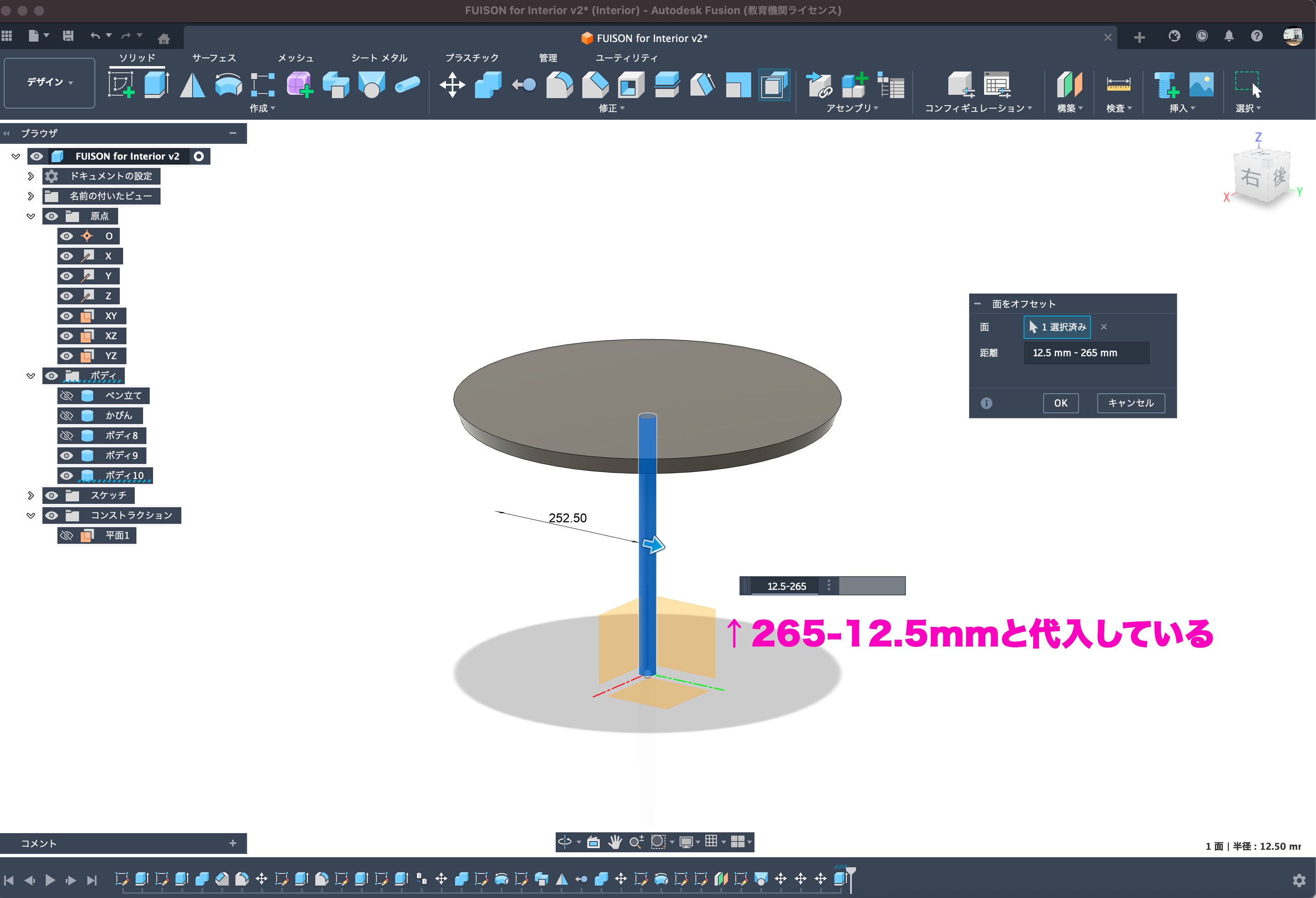Hide the ボディ9 body
Screen dimensions: 1316x898
click(x=67, y=456)
